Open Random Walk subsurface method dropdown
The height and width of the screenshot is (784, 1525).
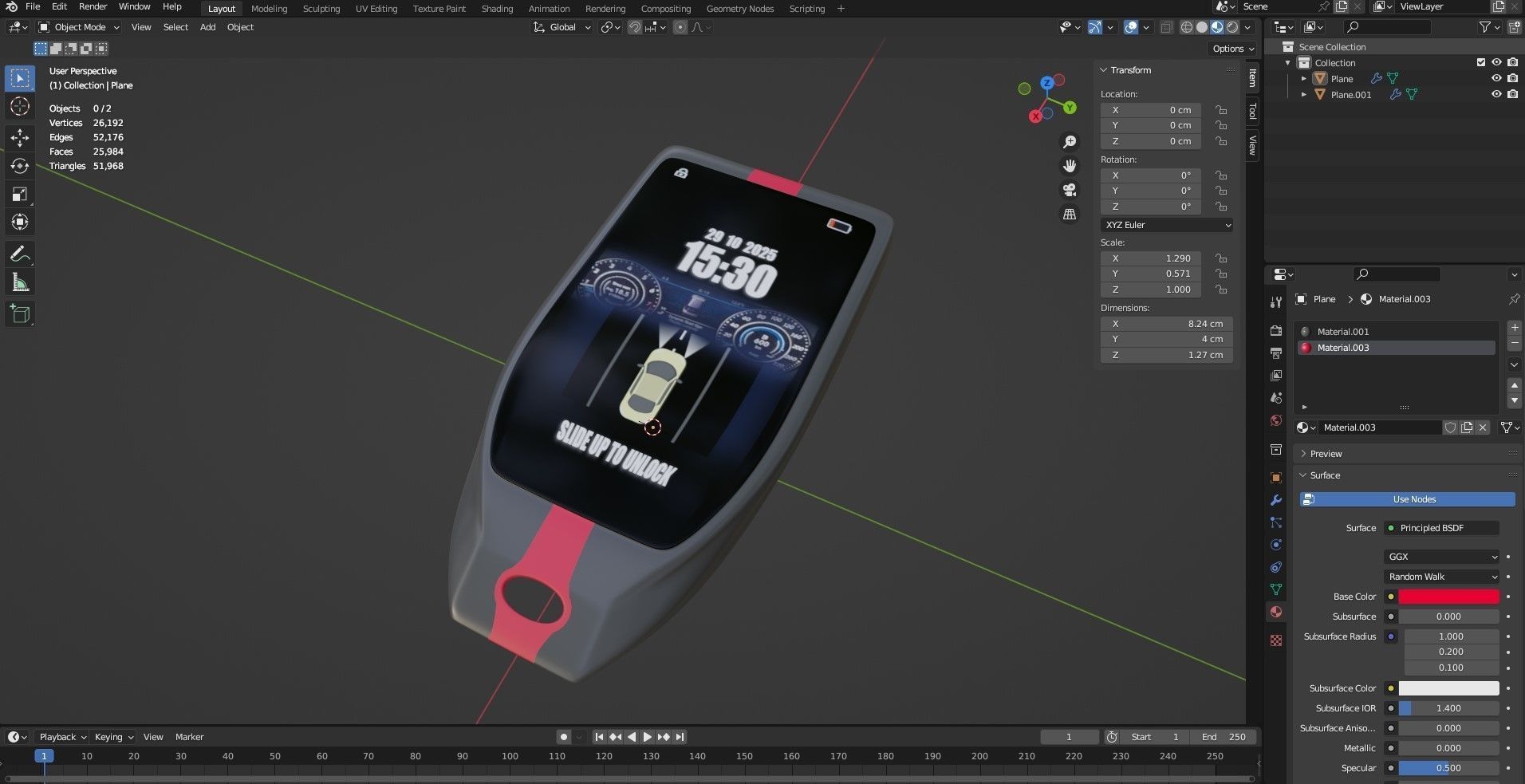pos(1442,577)
